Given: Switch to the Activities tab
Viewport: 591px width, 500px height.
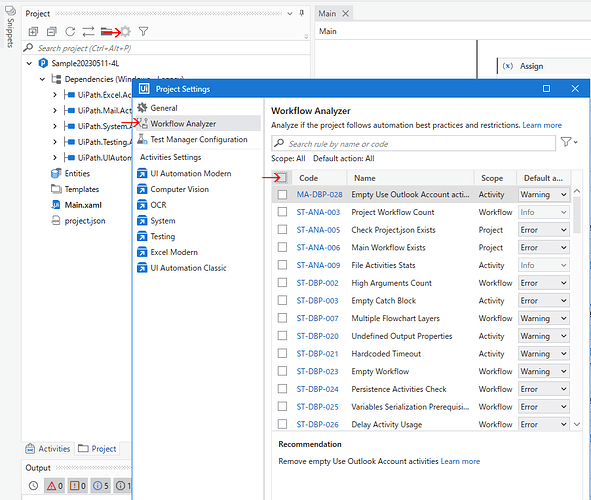Looking at the screenshot, I should (x=48, y=449).
